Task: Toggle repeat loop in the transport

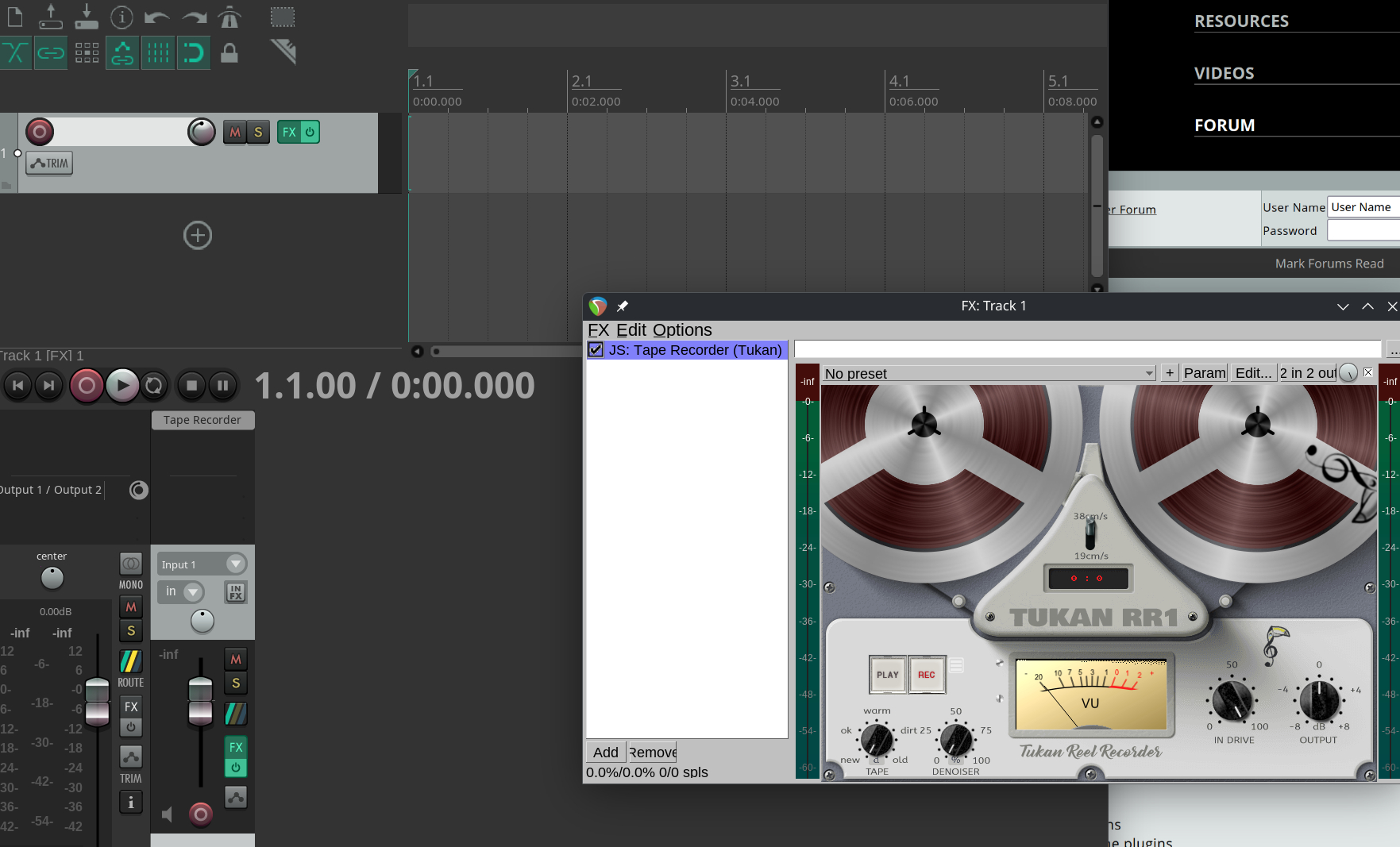Action: [x=154, y=386]
